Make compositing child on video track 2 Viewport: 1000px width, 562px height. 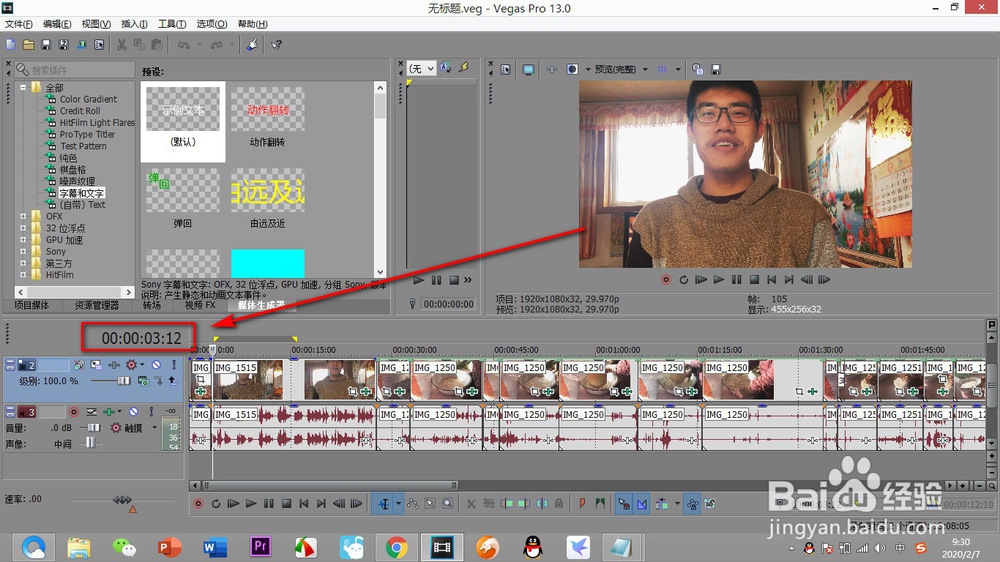159,381
